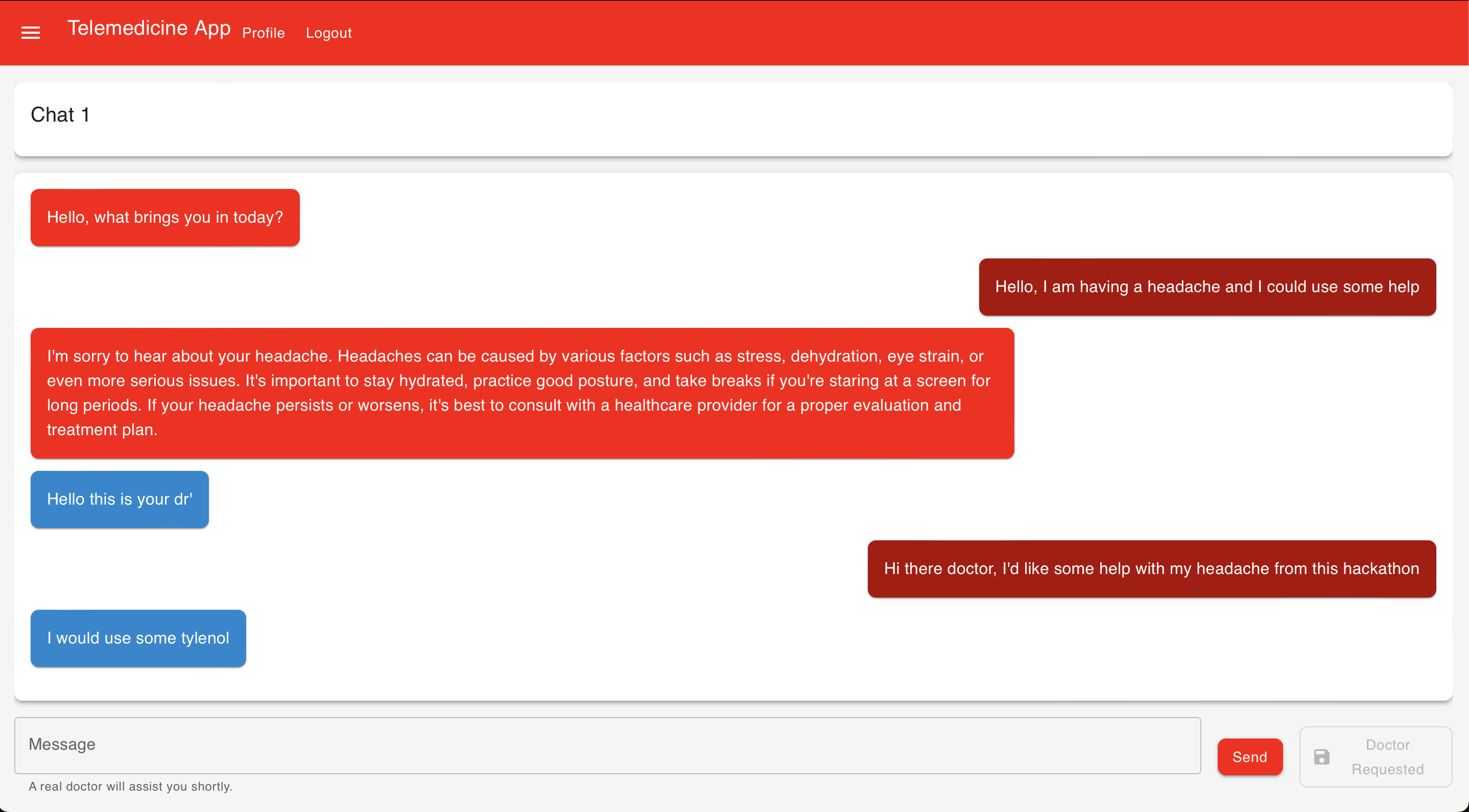Screen dimensions: 1469x812
Task: Click the 'Hi there doctor' hackathon message
Action: coord(1151,568)
